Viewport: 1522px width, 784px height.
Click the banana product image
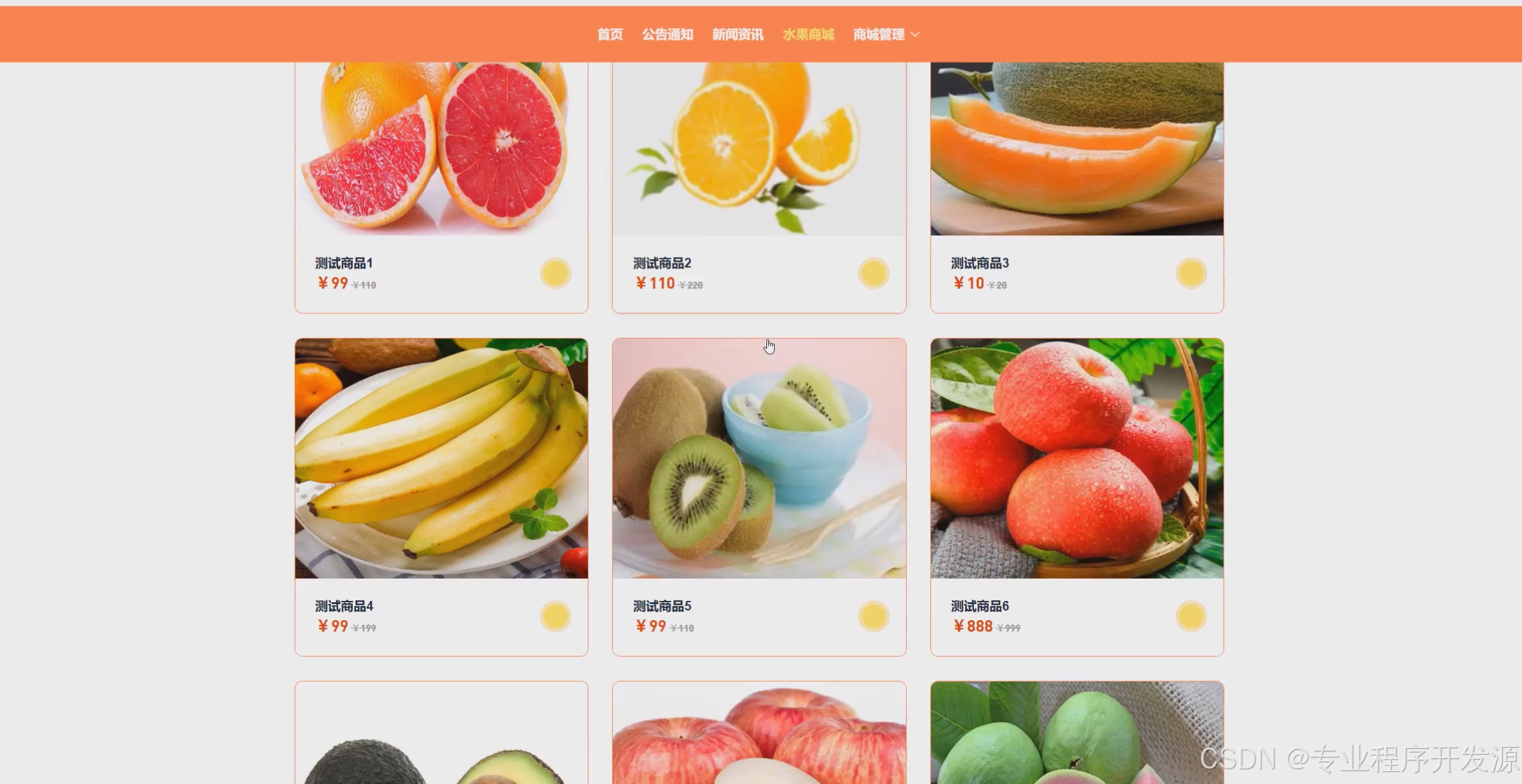pos(442,459)
